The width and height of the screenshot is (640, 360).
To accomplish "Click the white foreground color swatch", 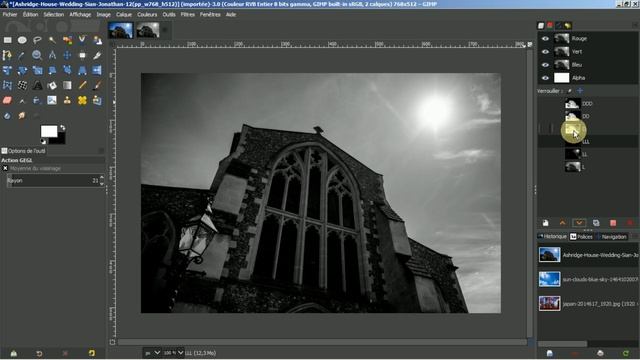I will [49, 131].
